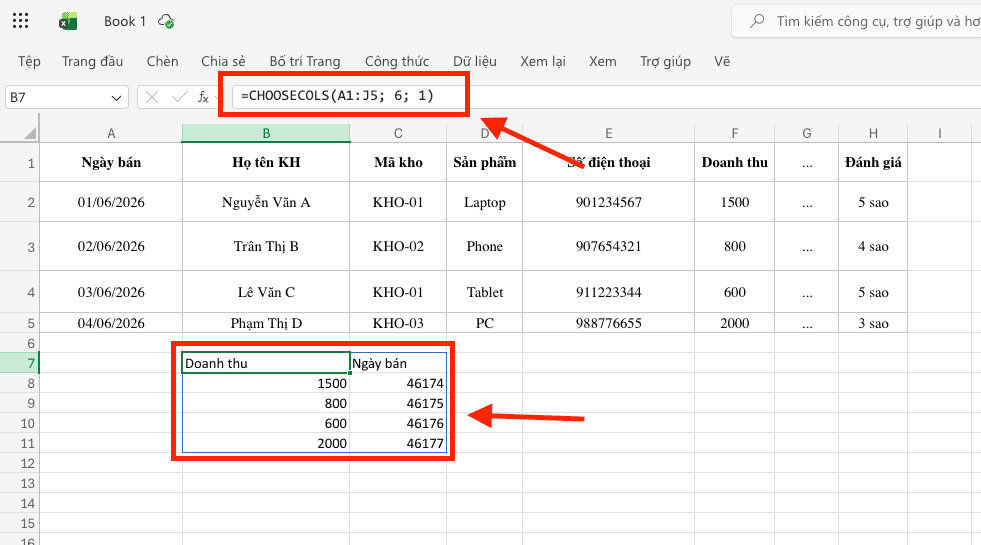The width and height of the screenshot is (981, 545).
Task: Click the Doanh thu header cell in row 1
Action: 734,163
